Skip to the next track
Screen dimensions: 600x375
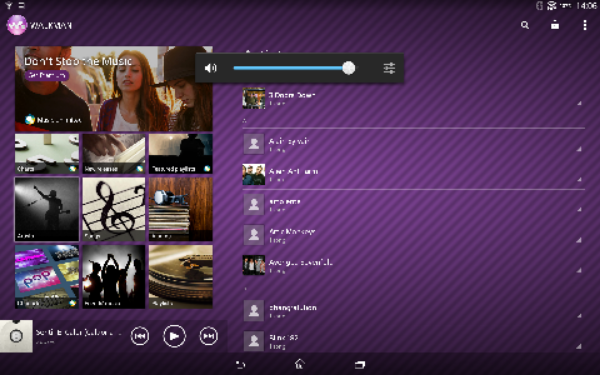click(209, 336)
